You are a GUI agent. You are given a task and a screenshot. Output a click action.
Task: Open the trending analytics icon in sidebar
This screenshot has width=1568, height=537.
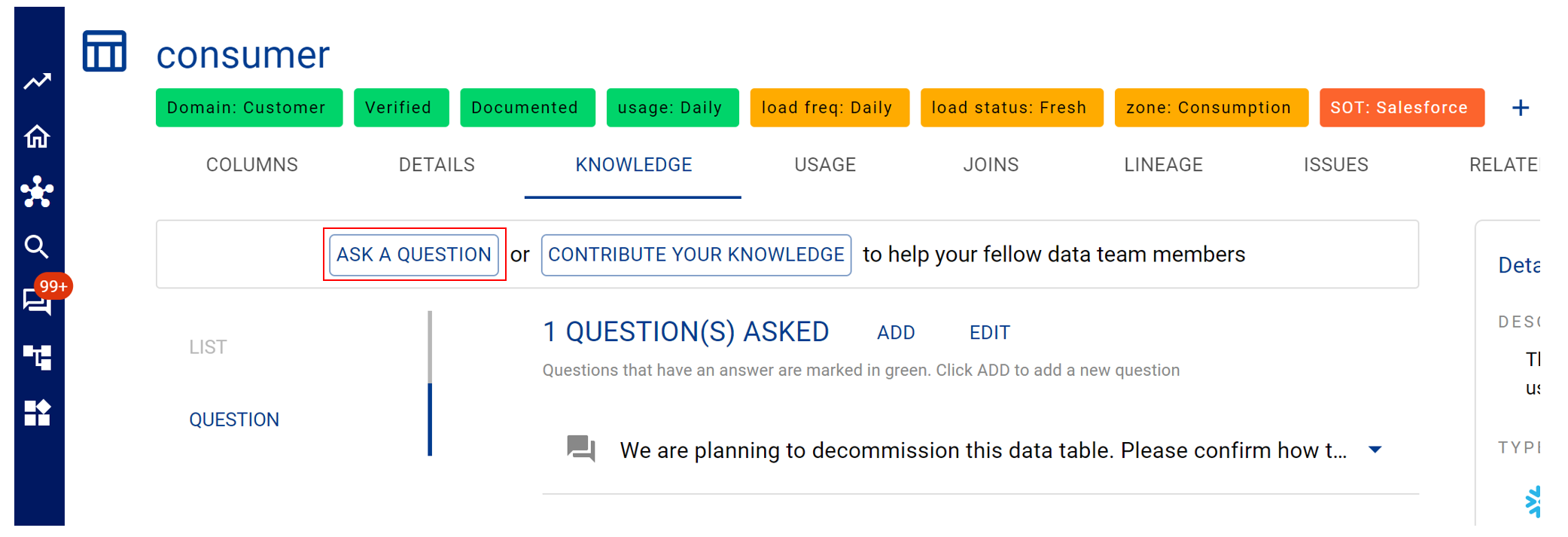37,81
